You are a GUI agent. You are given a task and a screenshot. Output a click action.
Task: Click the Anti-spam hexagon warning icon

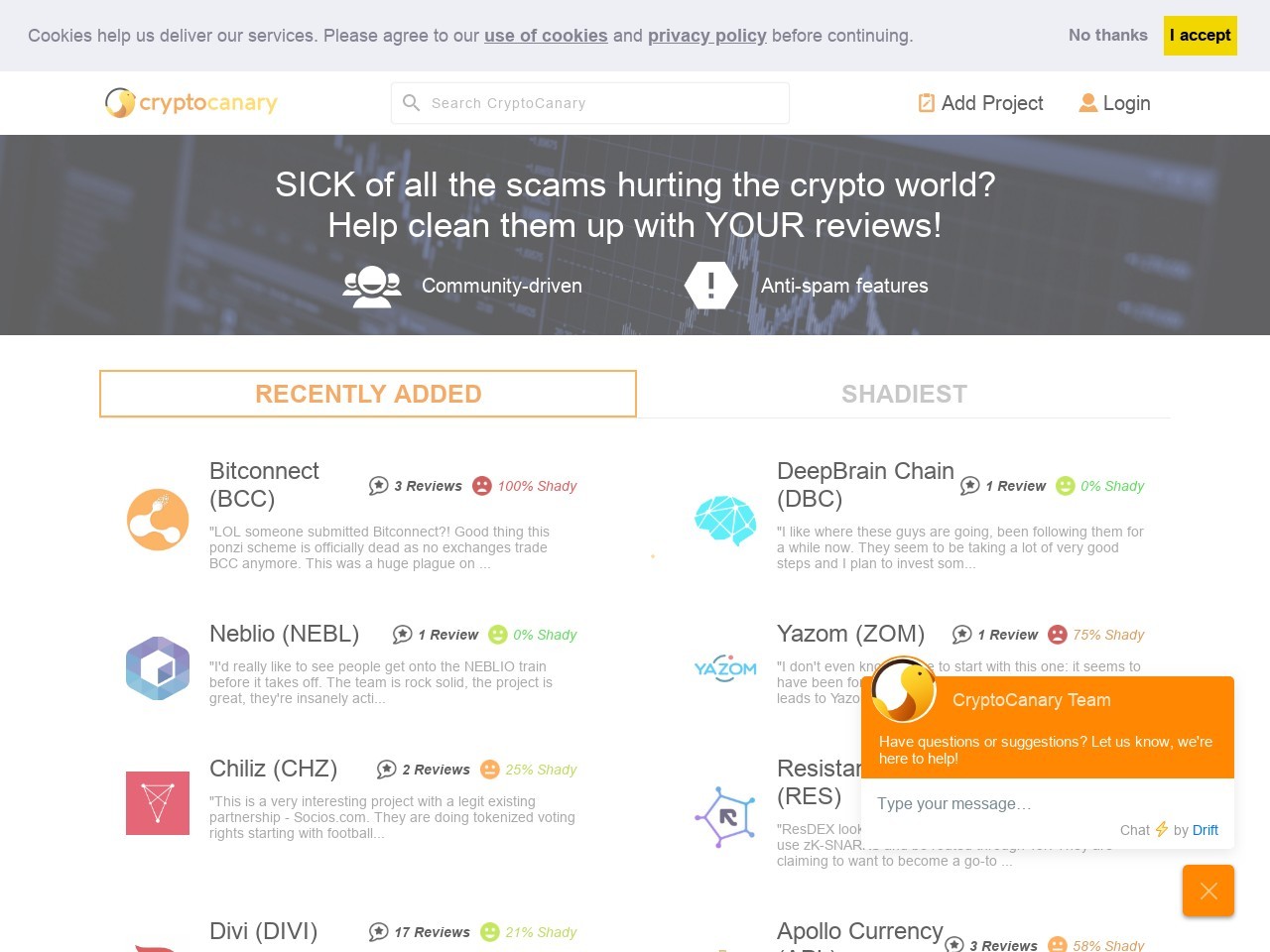[x=710, y=285]
